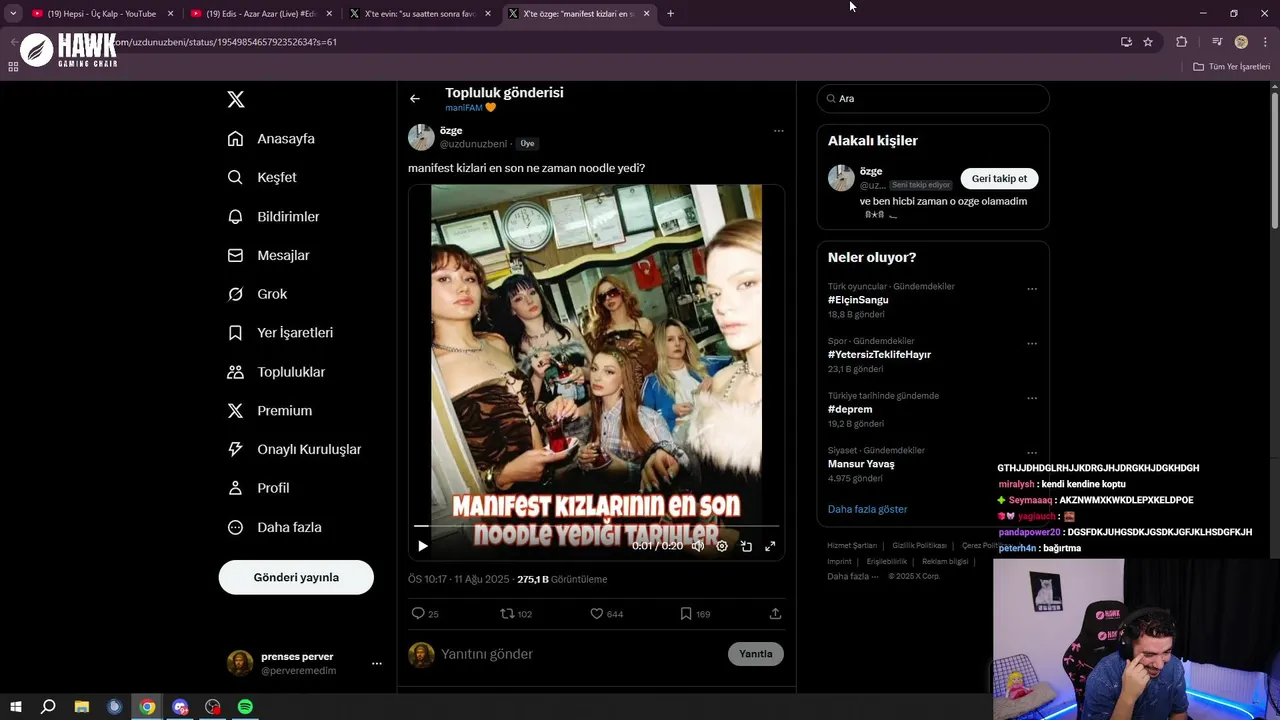Open browser extensions puzzle icon
1280x720 pixels.
click(x=1181, y=42)
